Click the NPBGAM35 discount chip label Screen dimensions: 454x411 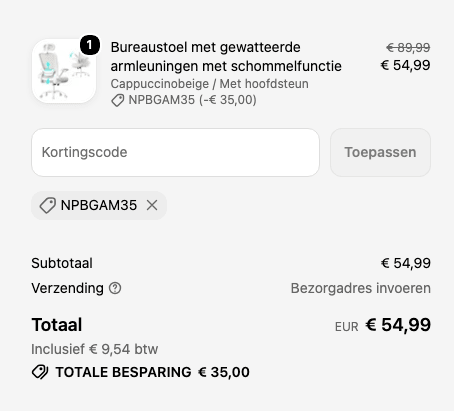99,205
